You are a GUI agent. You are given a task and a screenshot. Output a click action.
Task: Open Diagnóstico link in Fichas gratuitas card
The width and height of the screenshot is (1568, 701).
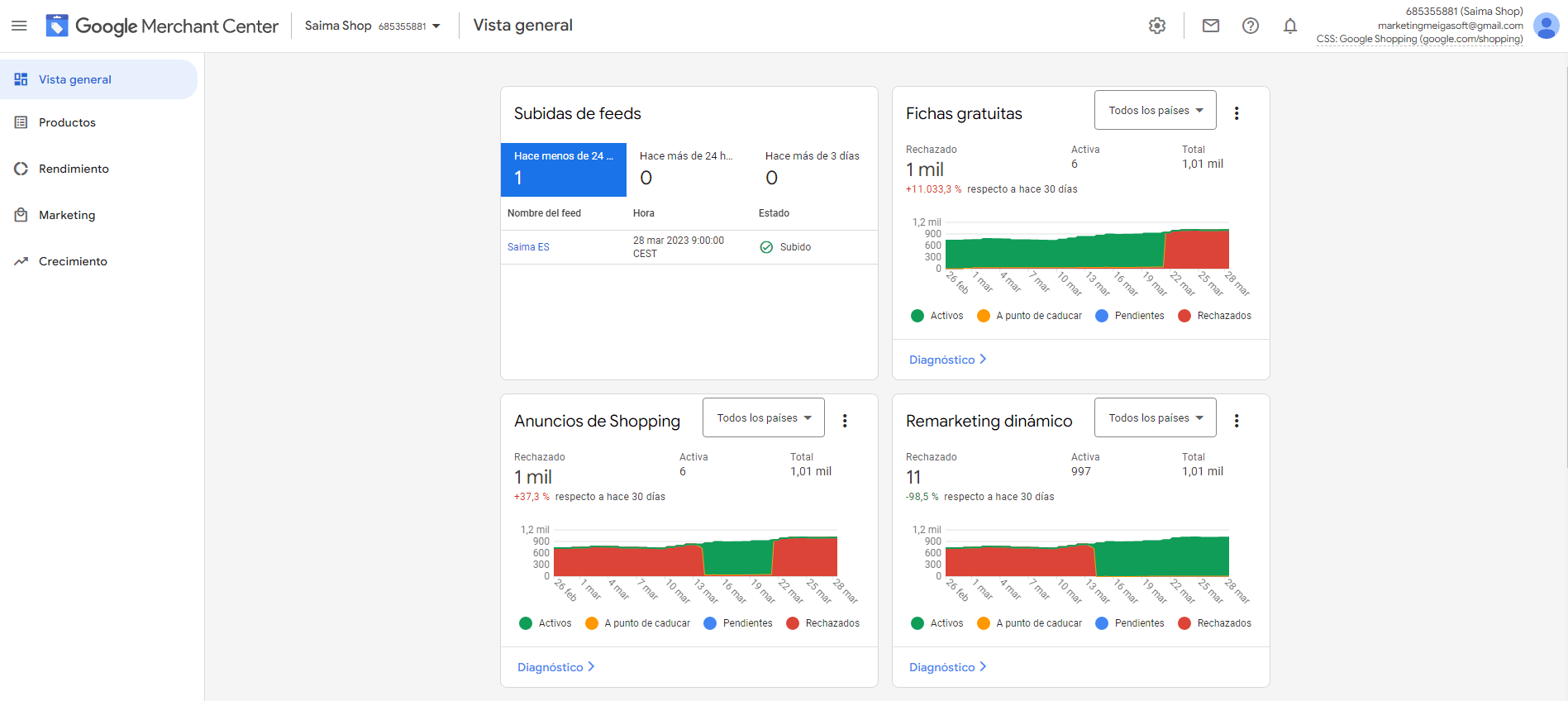pos(947,360)
